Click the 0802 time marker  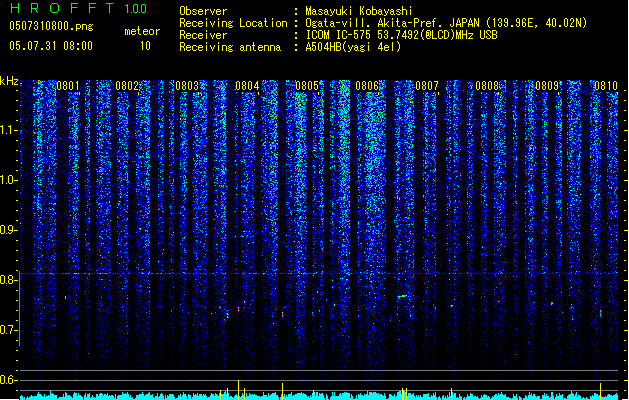point(127,86)
